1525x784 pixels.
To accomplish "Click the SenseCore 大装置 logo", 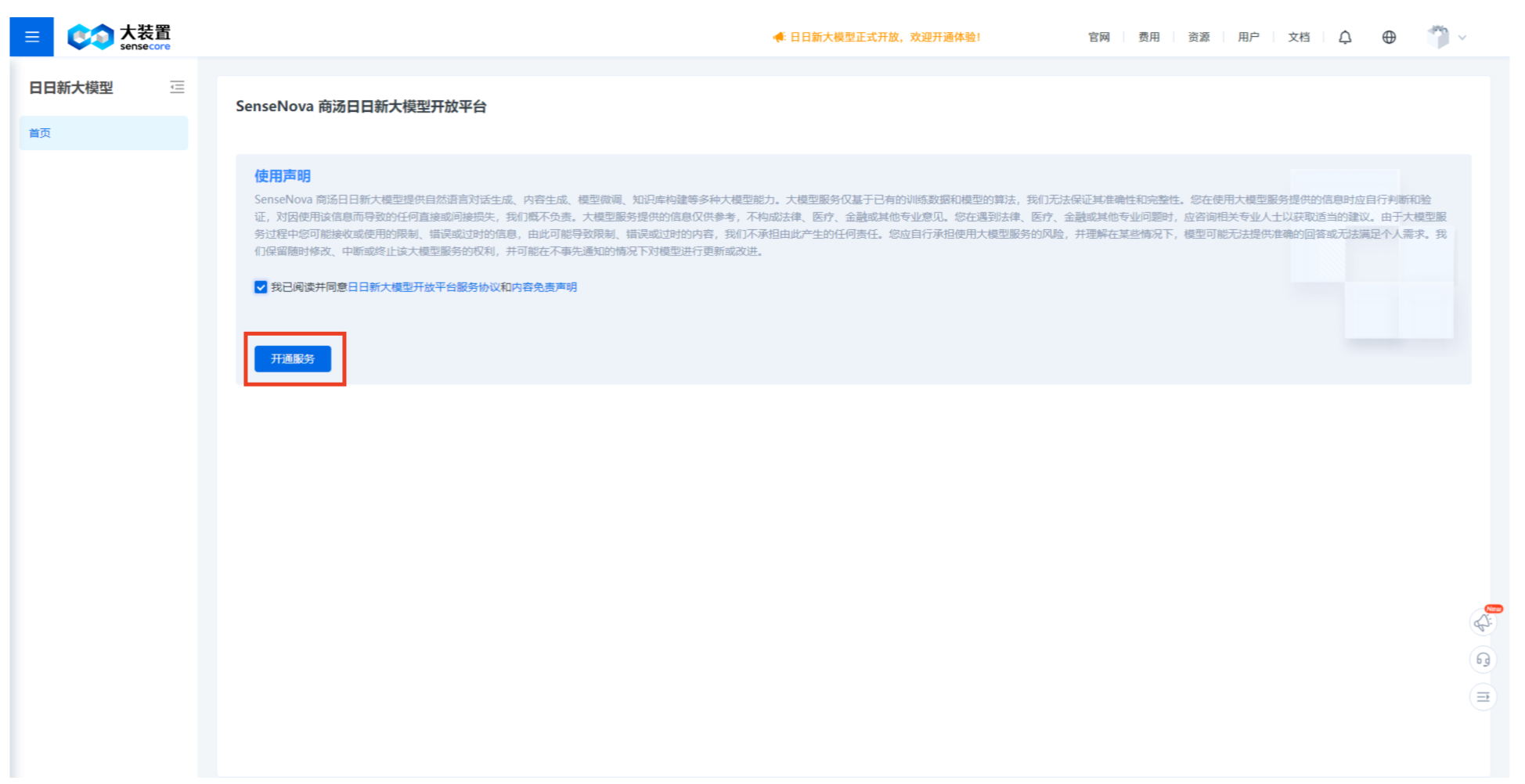I will point(119,37).
